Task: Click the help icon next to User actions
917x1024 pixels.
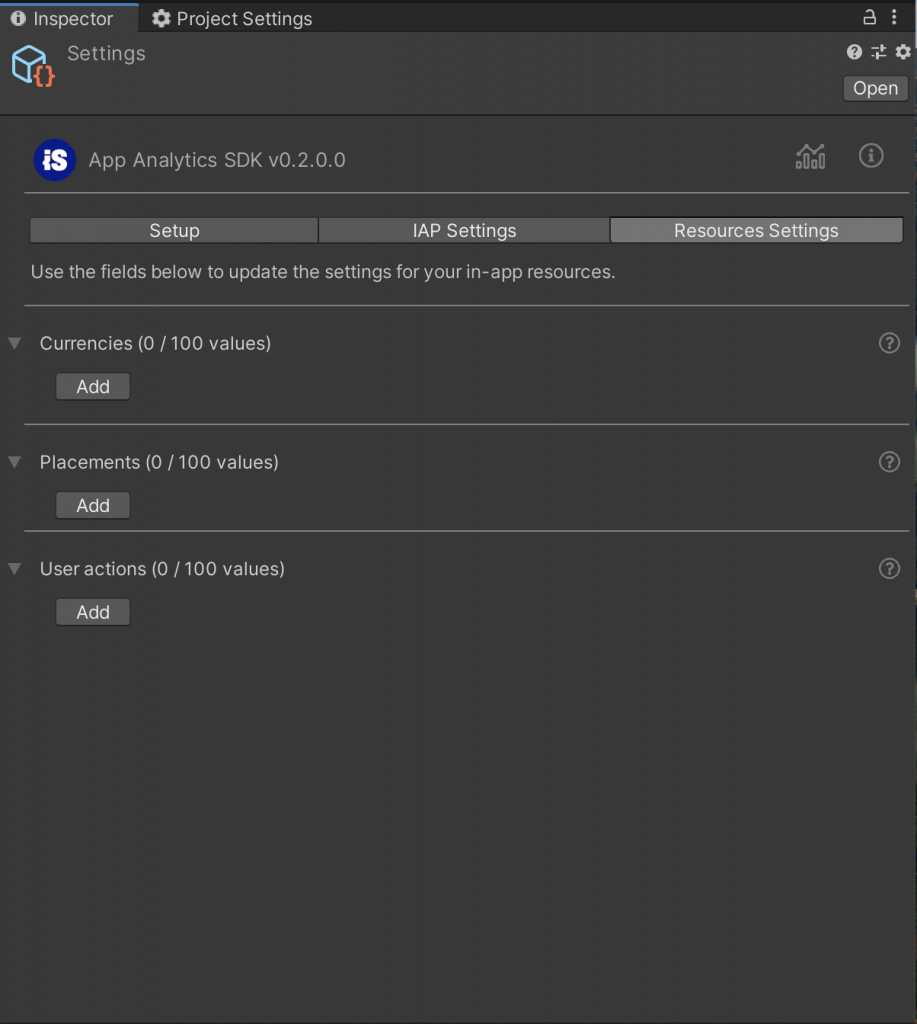Action: tap(889, 569)
